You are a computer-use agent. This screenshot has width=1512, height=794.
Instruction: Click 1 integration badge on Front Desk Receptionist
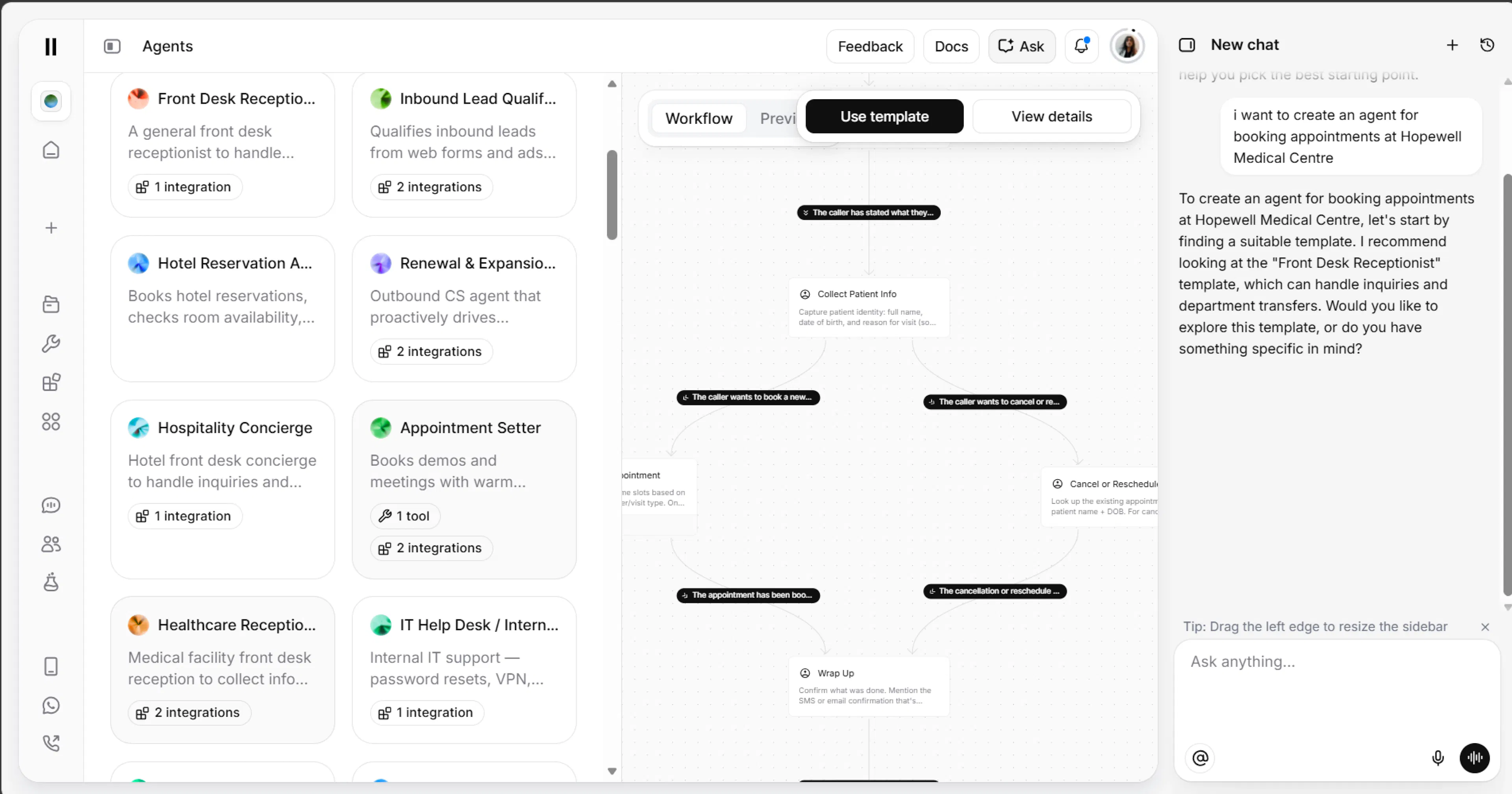click(x=185, y=187)
